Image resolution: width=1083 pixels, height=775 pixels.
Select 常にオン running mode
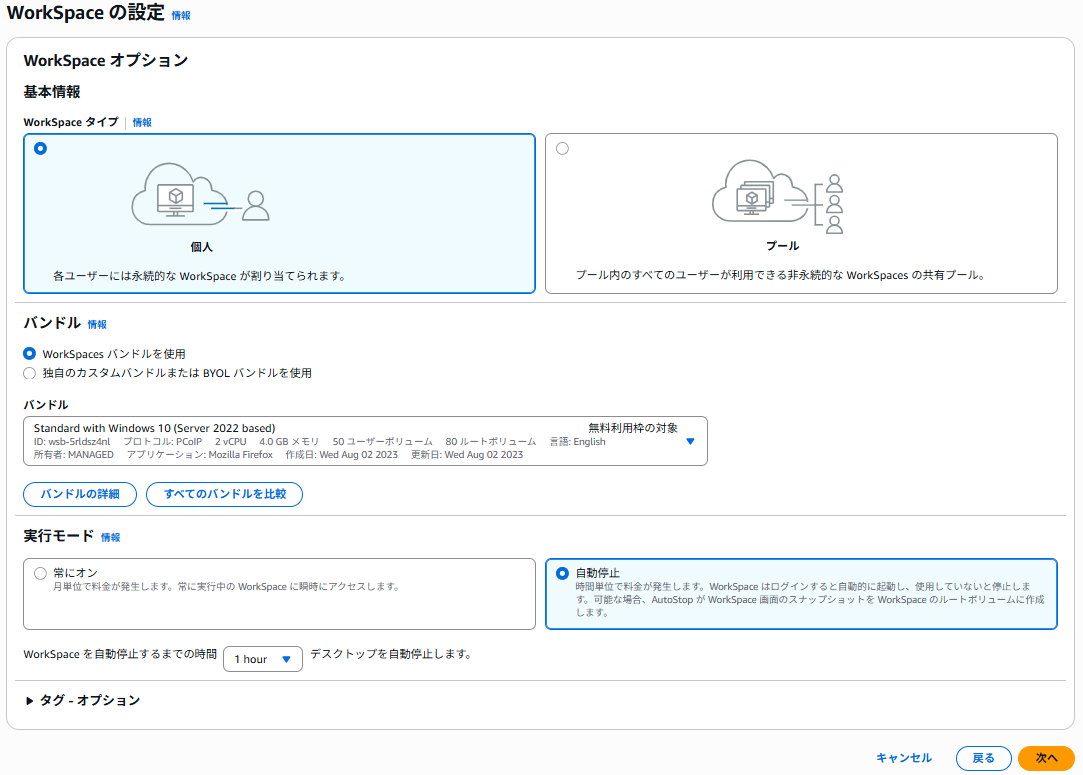point(40,573)
